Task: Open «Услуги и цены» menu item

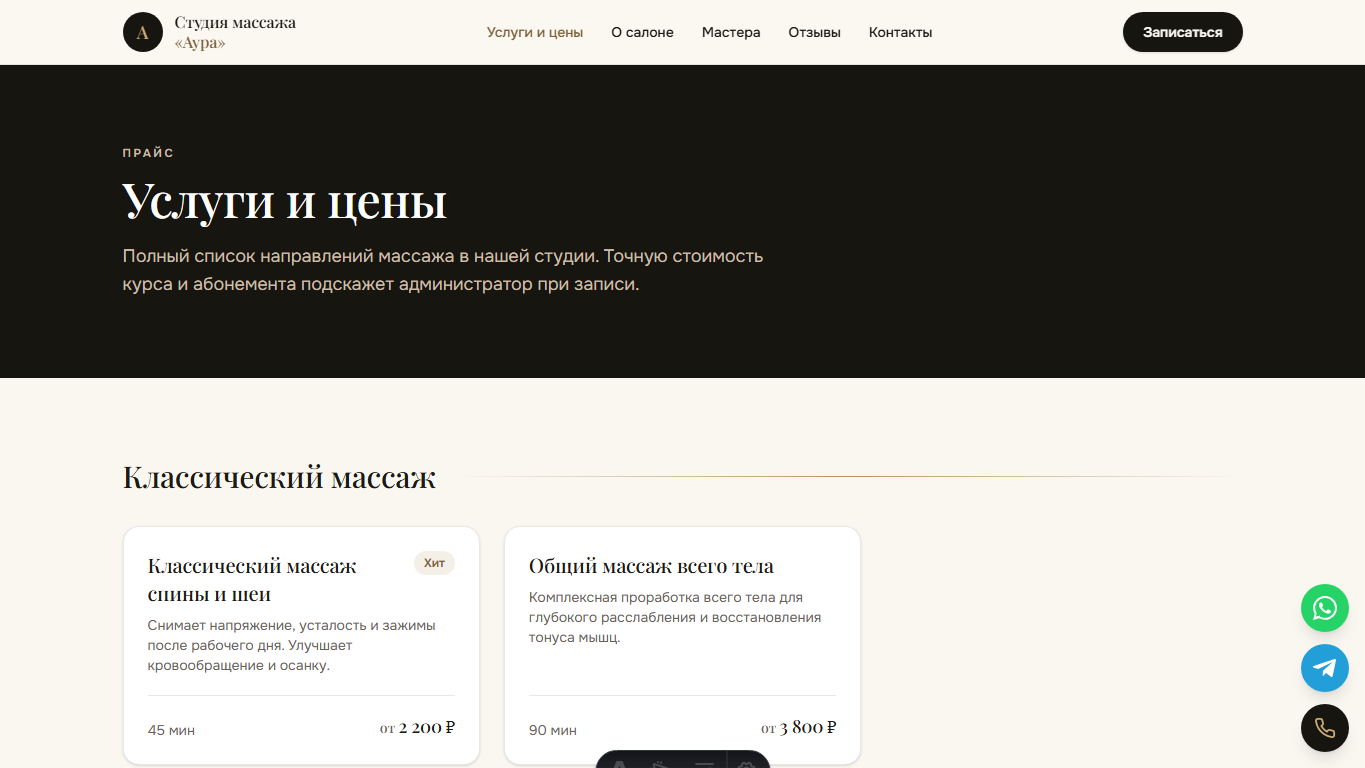Action: pyautogui.click(x=535, y=32)
